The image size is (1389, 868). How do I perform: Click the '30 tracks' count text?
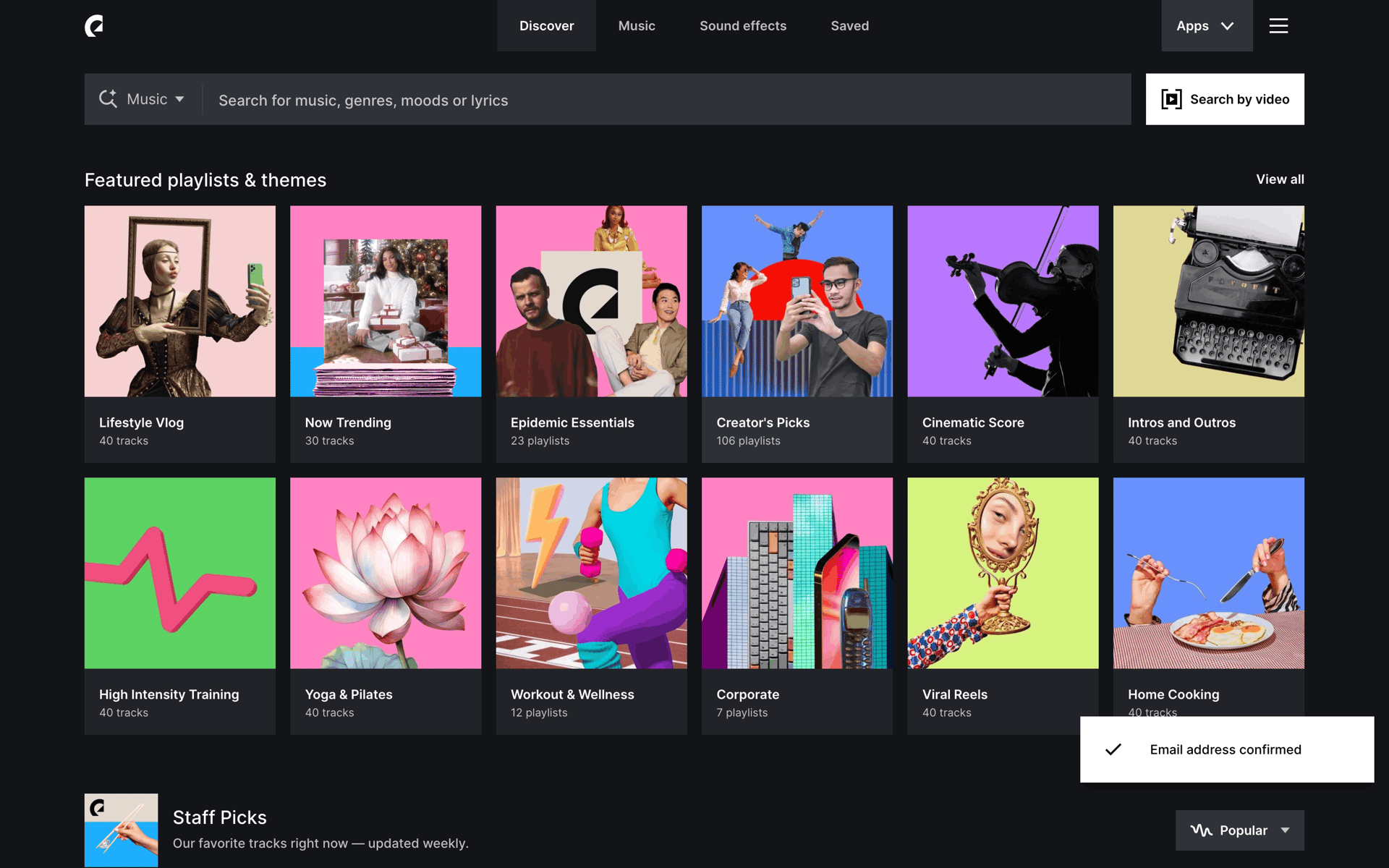(329, 441)
